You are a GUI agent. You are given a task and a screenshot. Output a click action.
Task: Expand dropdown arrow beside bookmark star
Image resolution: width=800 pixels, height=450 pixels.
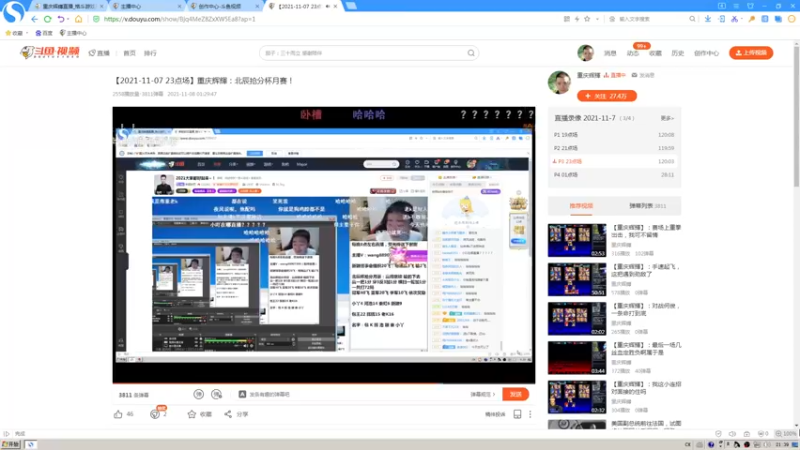coord(597,19)
